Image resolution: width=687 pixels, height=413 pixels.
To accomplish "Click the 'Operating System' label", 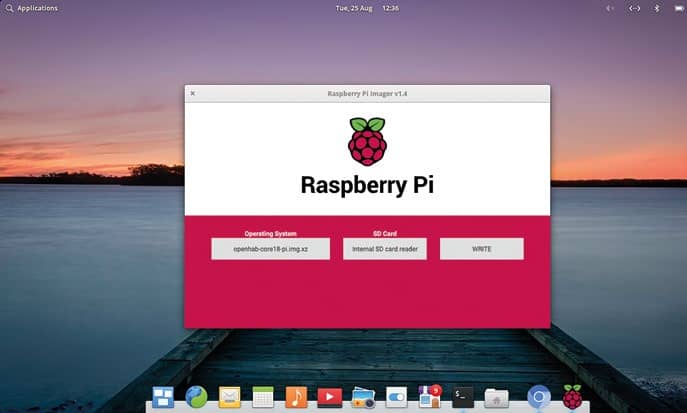I will [270, 233].
